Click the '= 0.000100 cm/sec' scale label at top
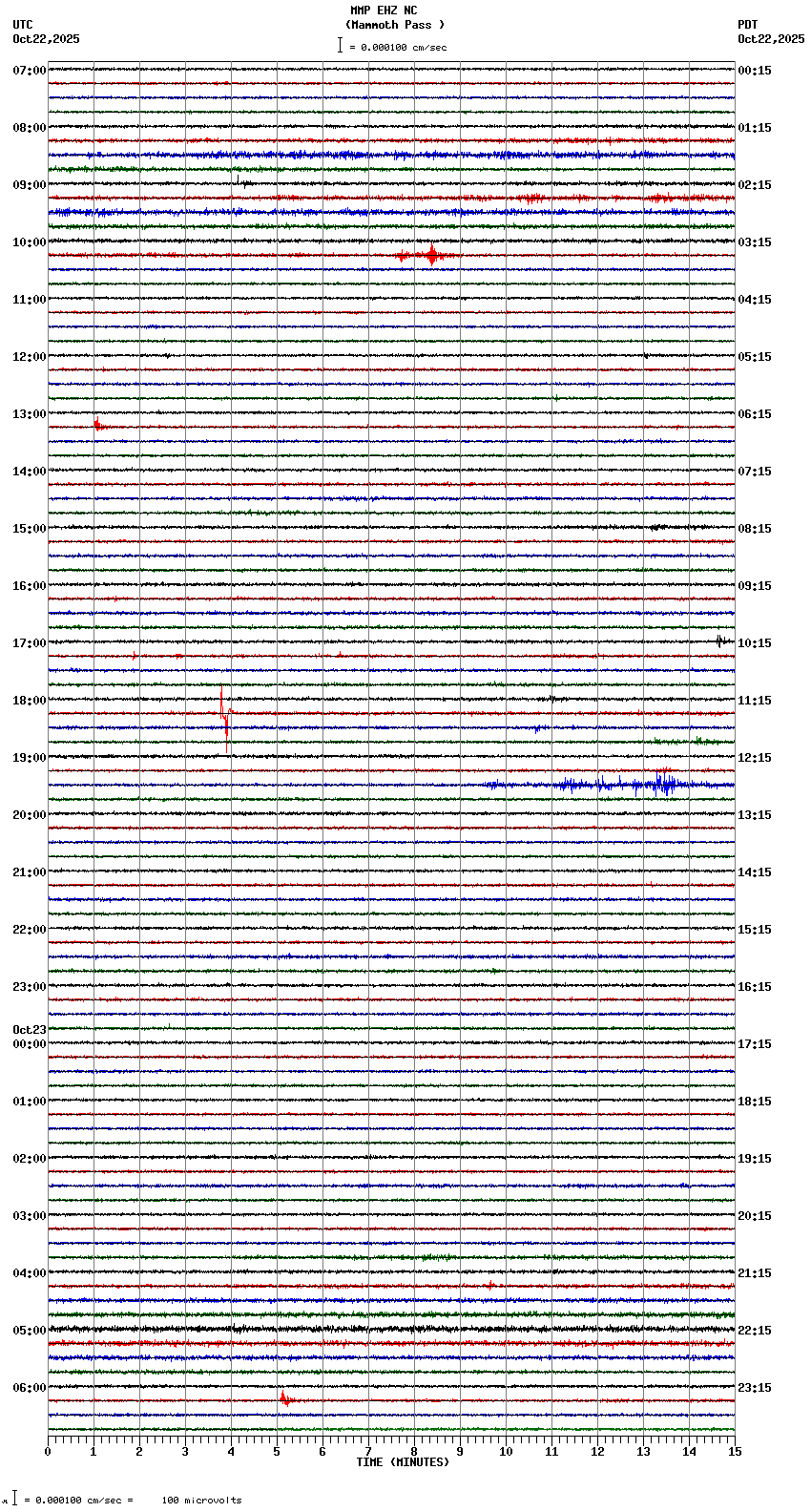Image resolution: width=811 pixels, height=1512 pixels. point(398,47)
